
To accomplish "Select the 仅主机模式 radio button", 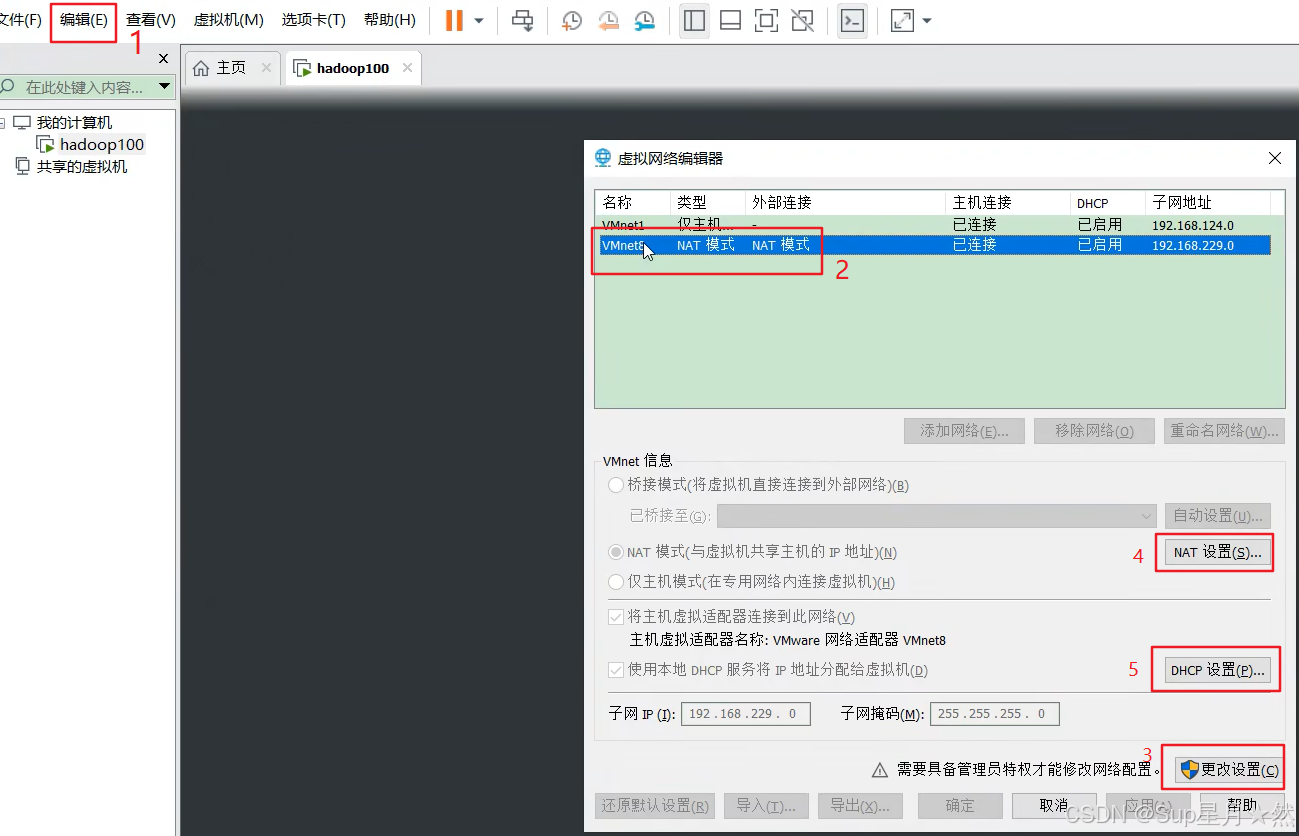I will pos(616,582).
